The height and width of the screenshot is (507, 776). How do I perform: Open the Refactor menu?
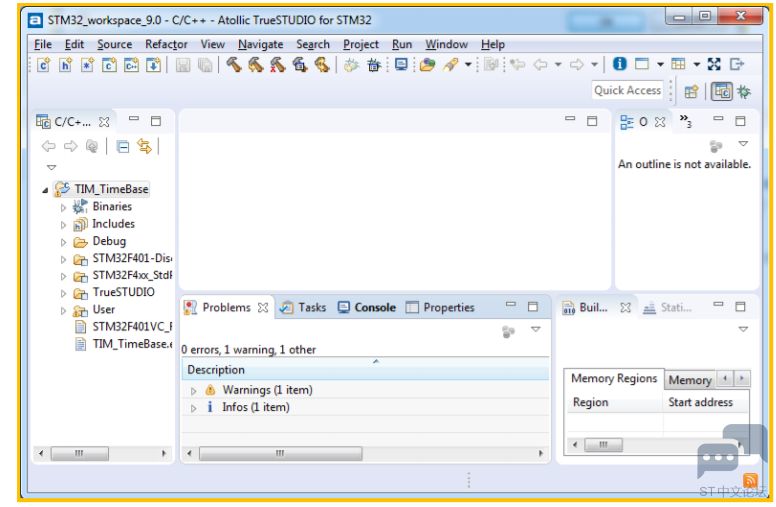pyautogui.click(x=166, y=44)
